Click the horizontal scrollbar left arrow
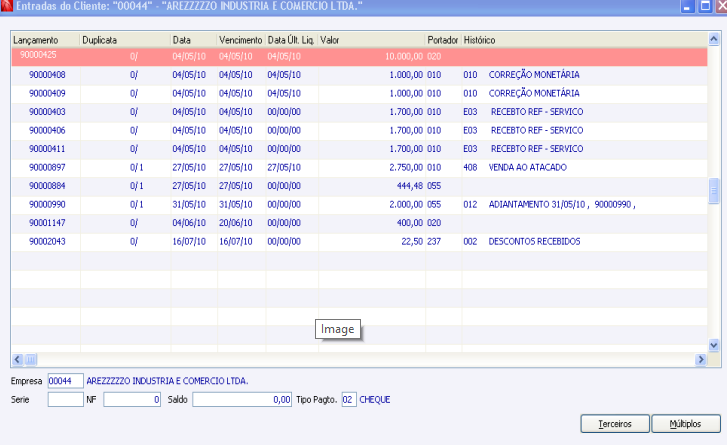The image size is (727, 445). [18, 359]
